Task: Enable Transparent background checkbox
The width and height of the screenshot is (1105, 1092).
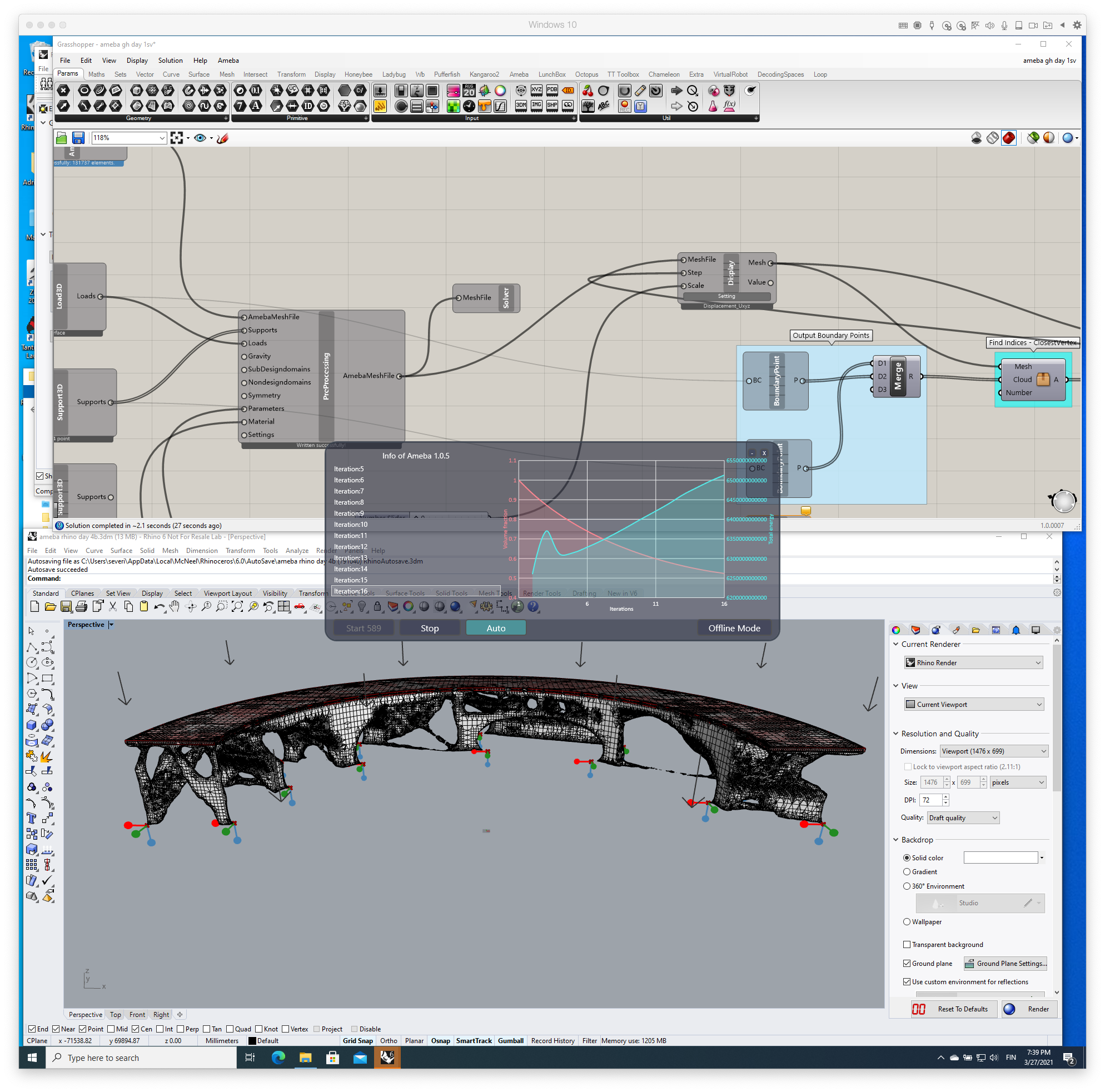Action: click(907, 944)
